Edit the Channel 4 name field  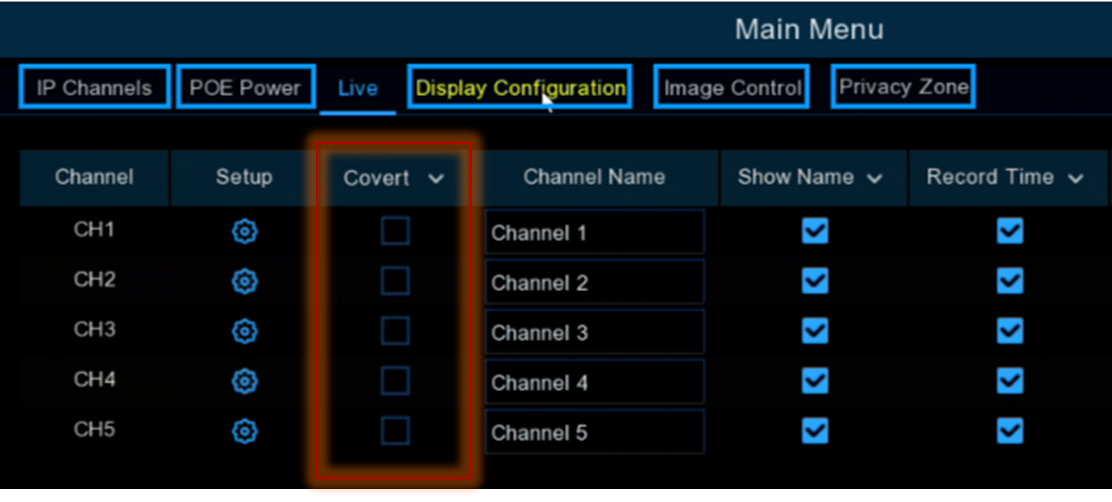(594, 382)
